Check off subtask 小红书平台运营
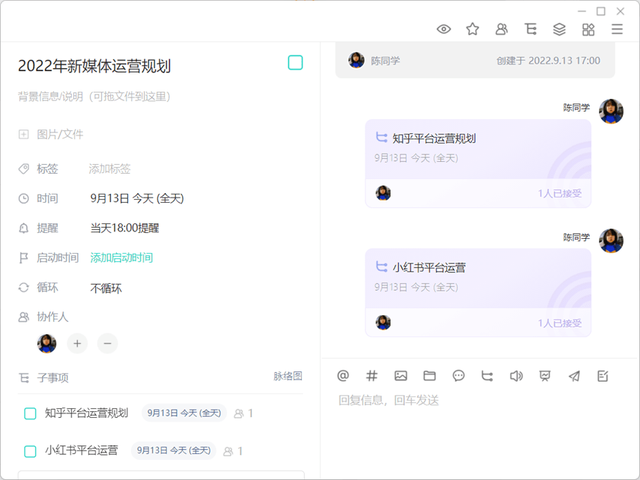Image resolution: width=640 pixels, height=480 pixels. coord(30,451)
